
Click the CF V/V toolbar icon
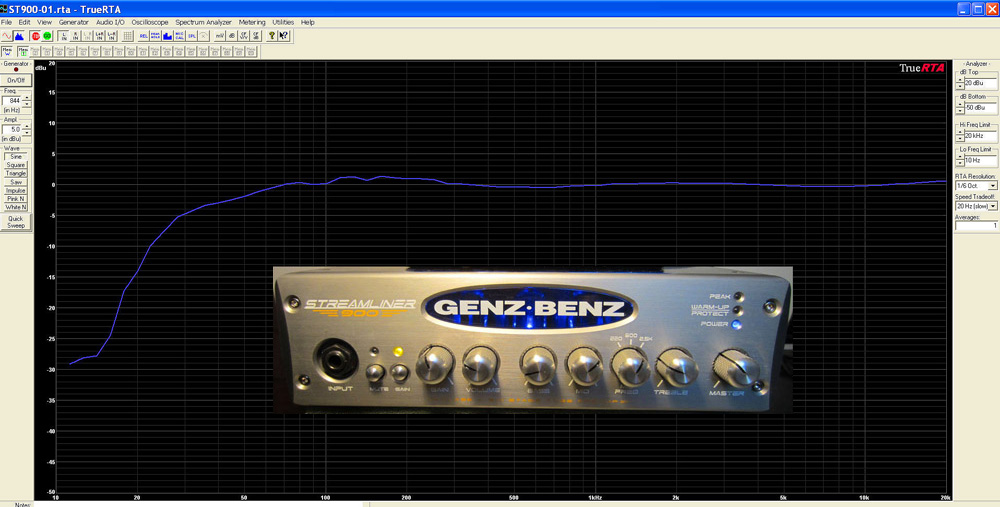[x=244, y=36]
